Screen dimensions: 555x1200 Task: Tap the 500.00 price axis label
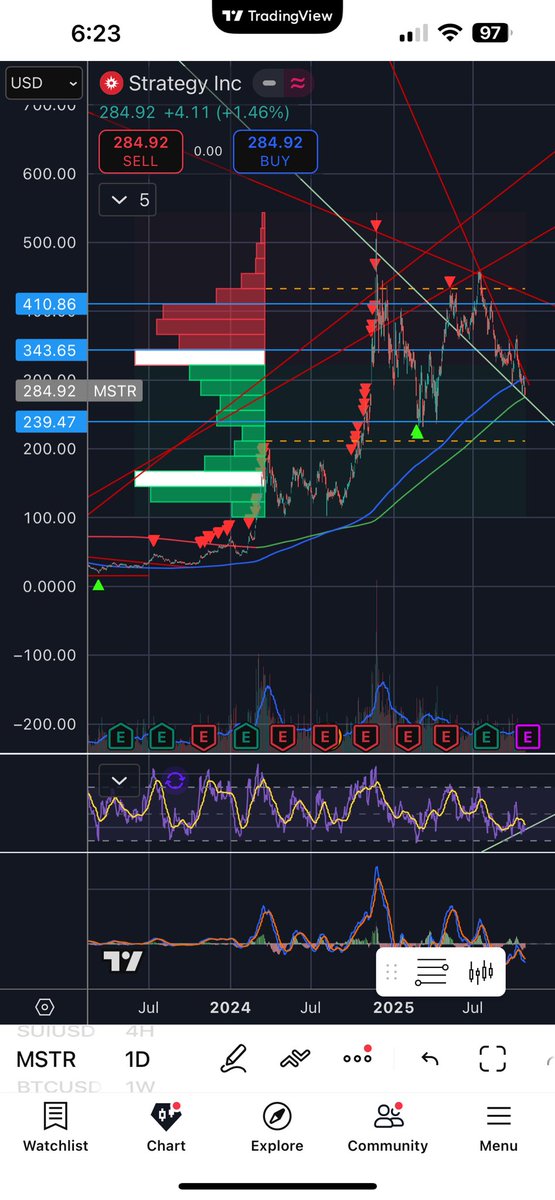tap(51, 242)
